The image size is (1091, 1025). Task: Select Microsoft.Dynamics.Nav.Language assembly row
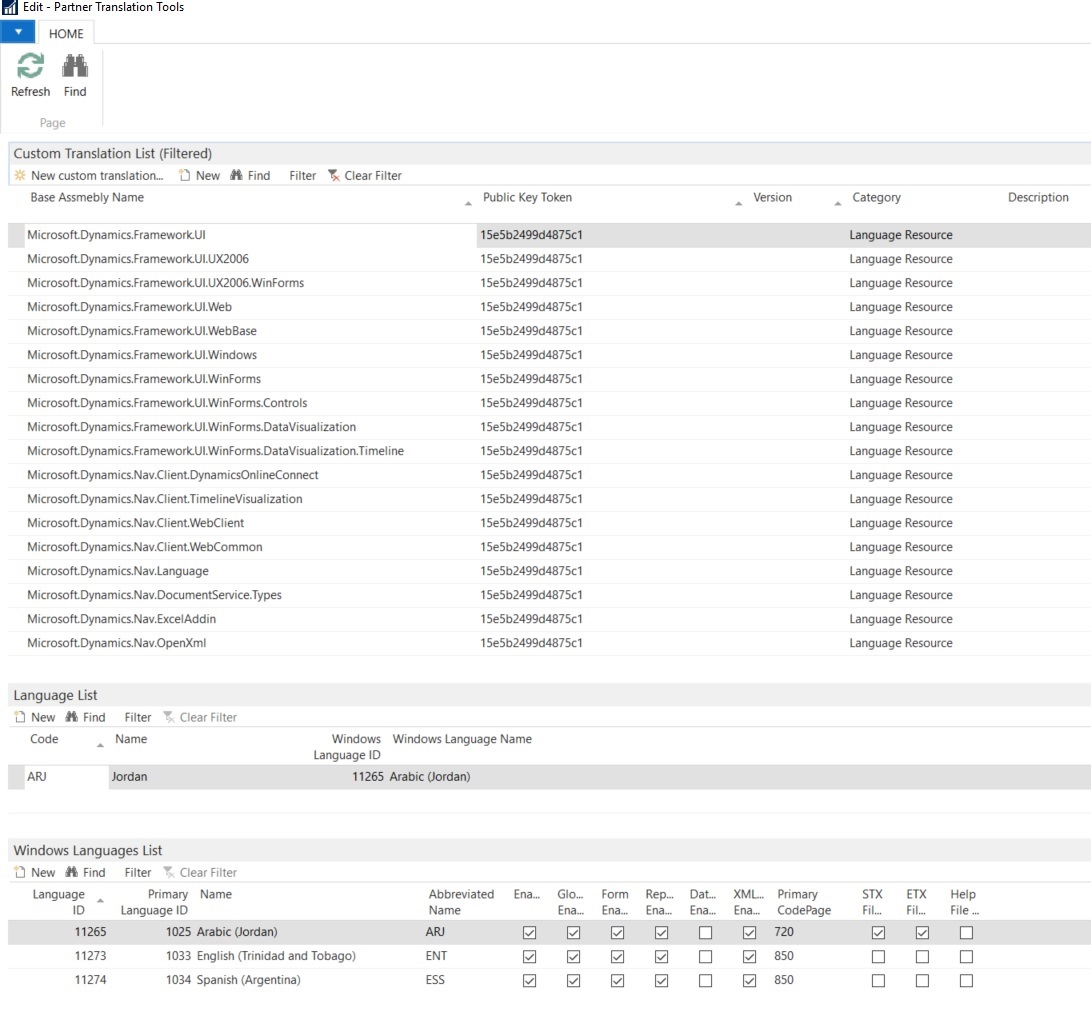coord(118,571)
